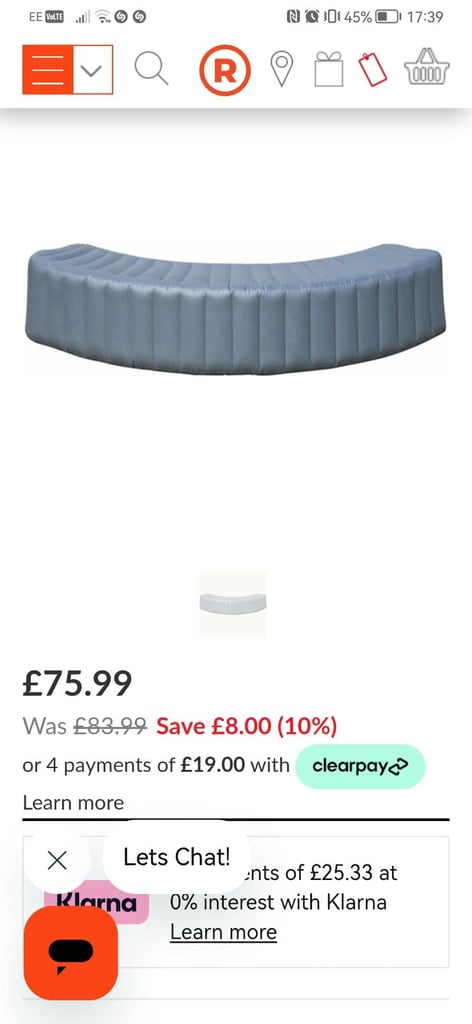The width and height of the screenshot is (472, 1024).
Task: Open the store locator pin icon
Action: (x=281, y=69)
